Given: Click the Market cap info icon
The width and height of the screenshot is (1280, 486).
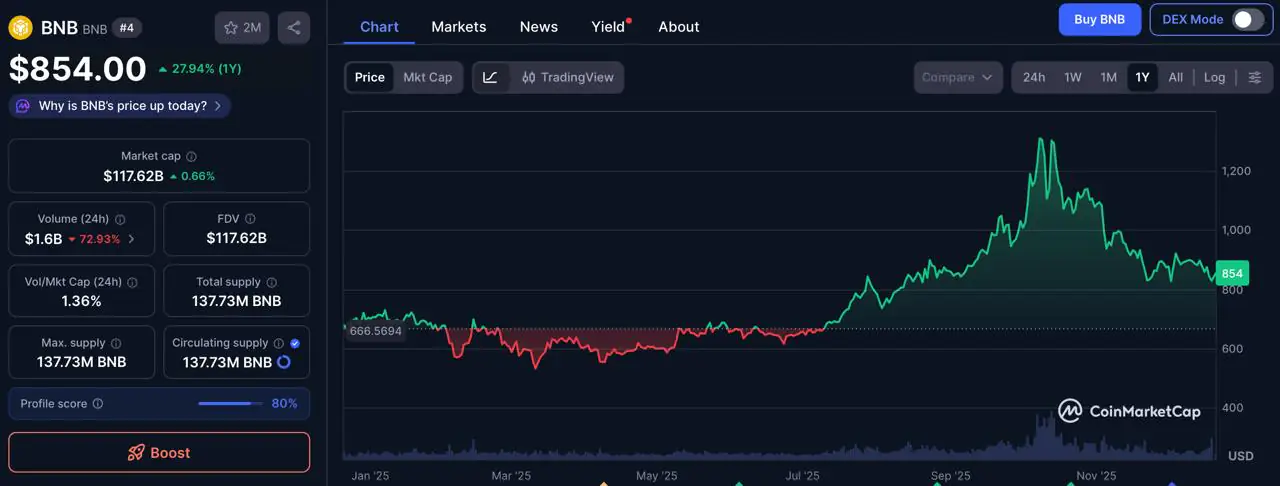Looking at the screenshot, I should (192, 157).
